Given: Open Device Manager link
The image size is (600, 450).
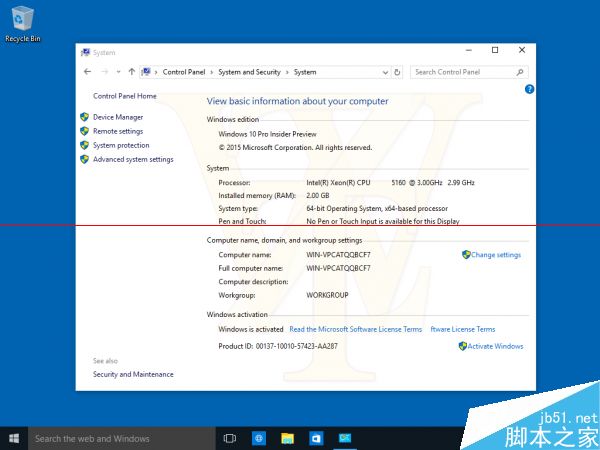Looking at the screenshot, I should [118, 117].
